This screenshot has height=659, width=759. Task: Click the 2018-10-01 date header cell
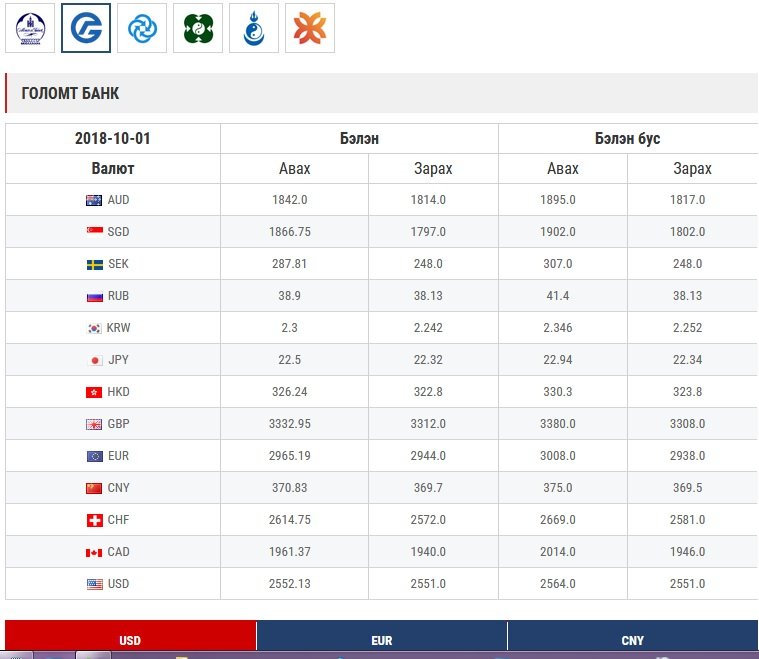[113, 139]
